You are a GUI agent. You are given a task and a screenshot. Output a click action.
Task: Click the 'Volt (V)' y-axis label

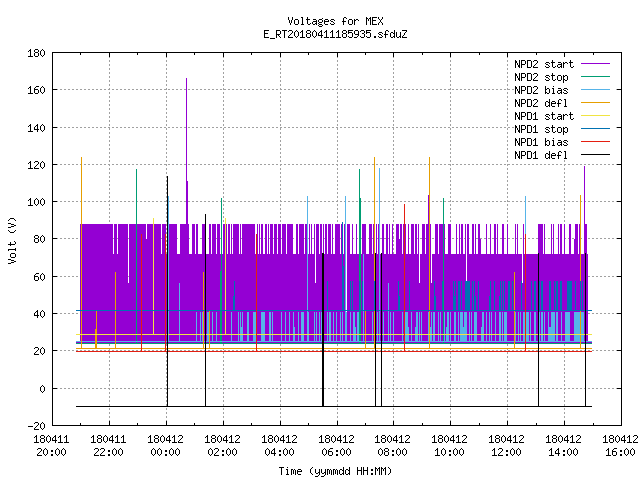(13, 240)
